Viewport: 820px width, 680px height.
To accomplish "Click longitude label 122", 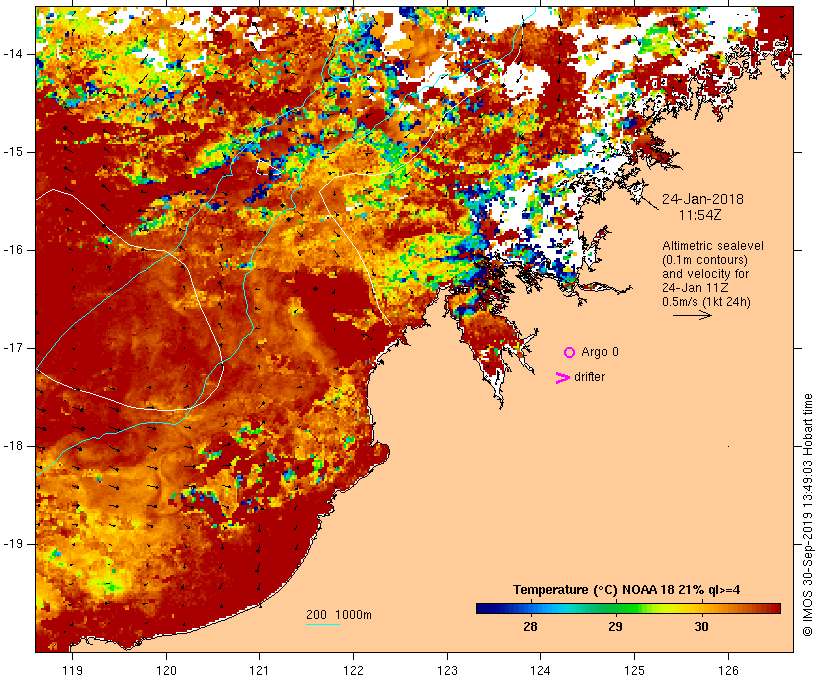I will coord(354,670).
